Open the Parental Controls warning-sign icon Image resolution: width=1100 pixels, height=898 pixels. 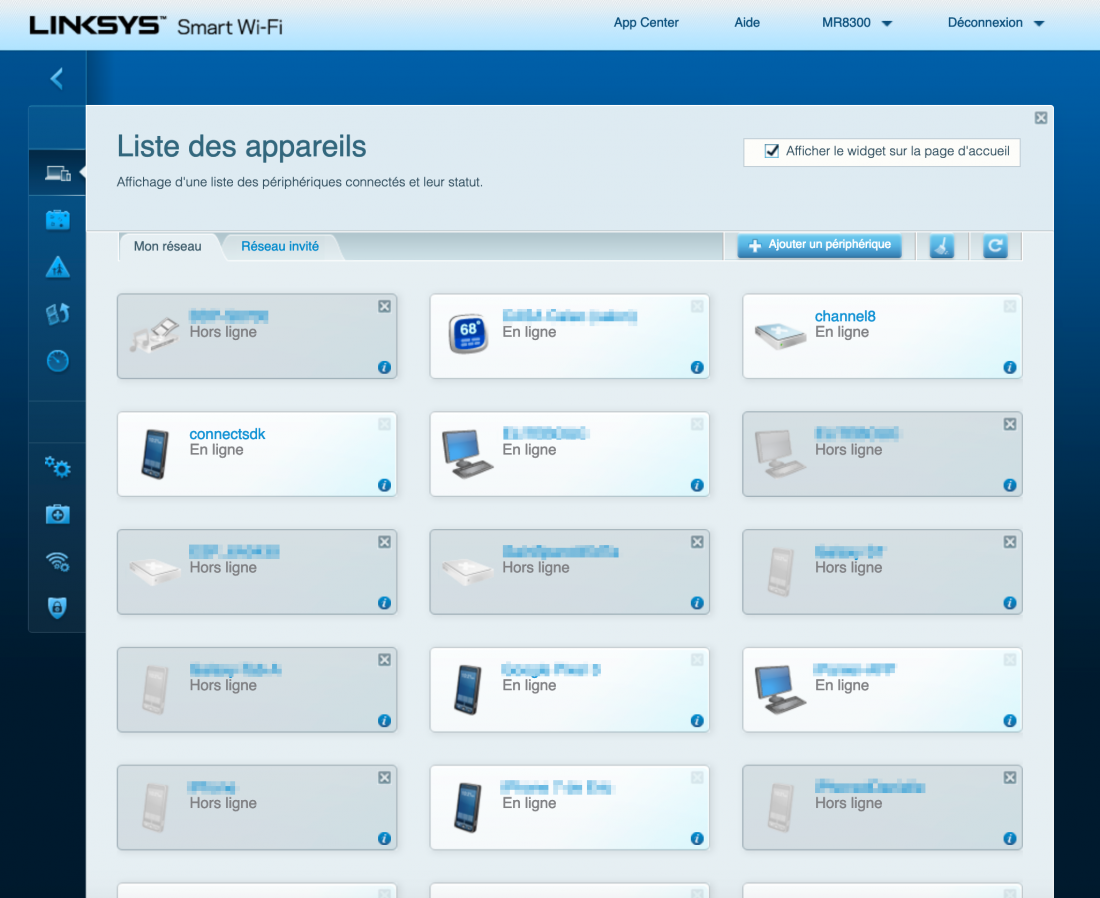[x=58, y=267]
